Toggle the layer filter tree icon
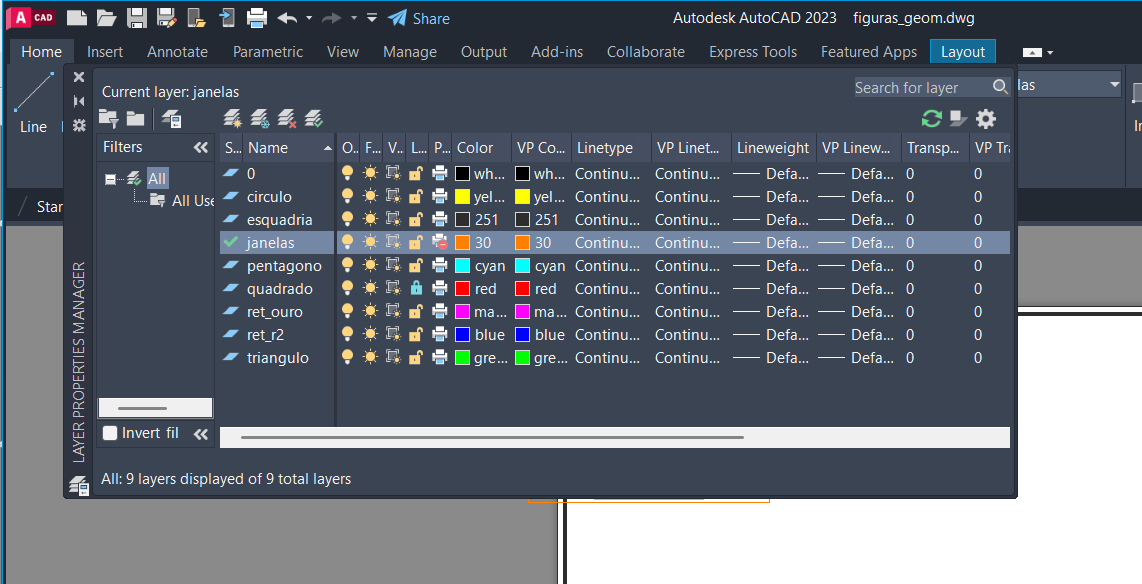The image size is (1142, 584). click(958, 118)
